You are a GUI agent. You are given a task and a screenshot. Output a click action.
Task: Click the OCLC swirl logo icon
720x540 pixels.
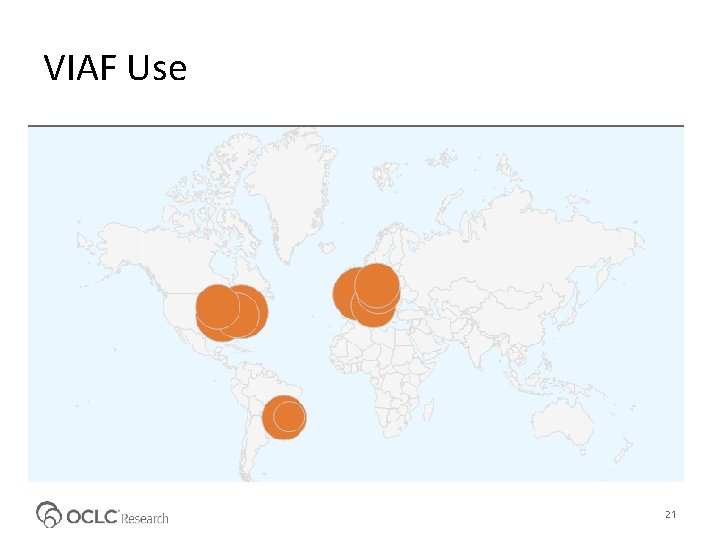49,514
